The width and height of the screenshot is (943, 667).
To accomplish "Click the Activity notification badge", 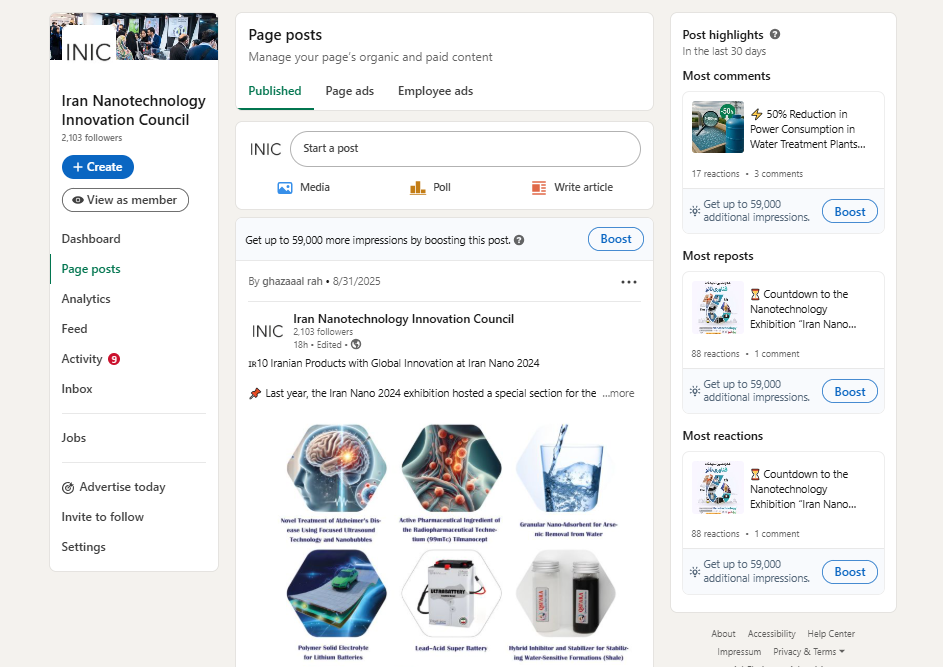I will coord(114,359).
